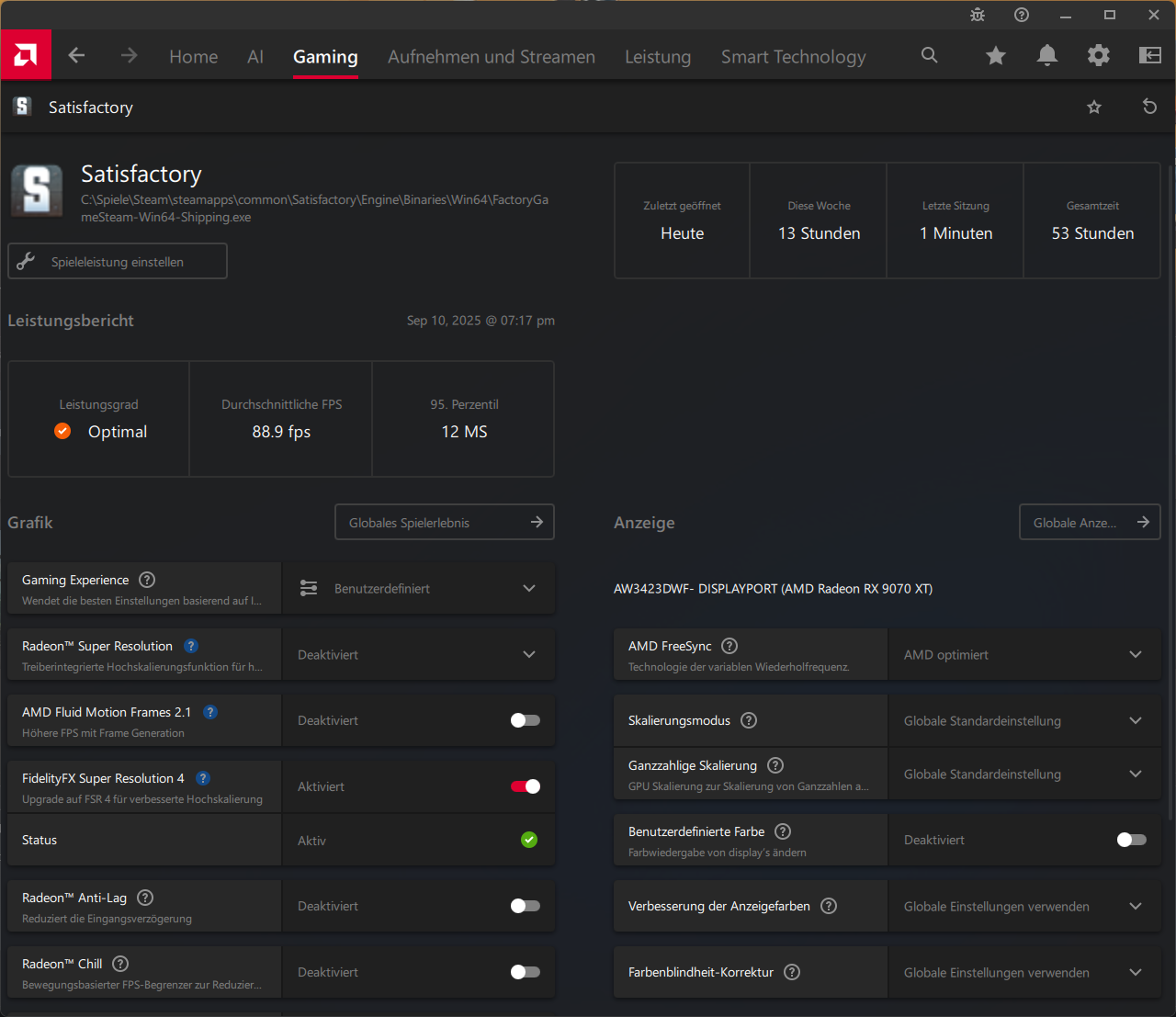The height and width of the screenshot is (1017, 1176).
Task: Click Zuletzt geöffnet Heute stat
Action: [x=682, y=221]
